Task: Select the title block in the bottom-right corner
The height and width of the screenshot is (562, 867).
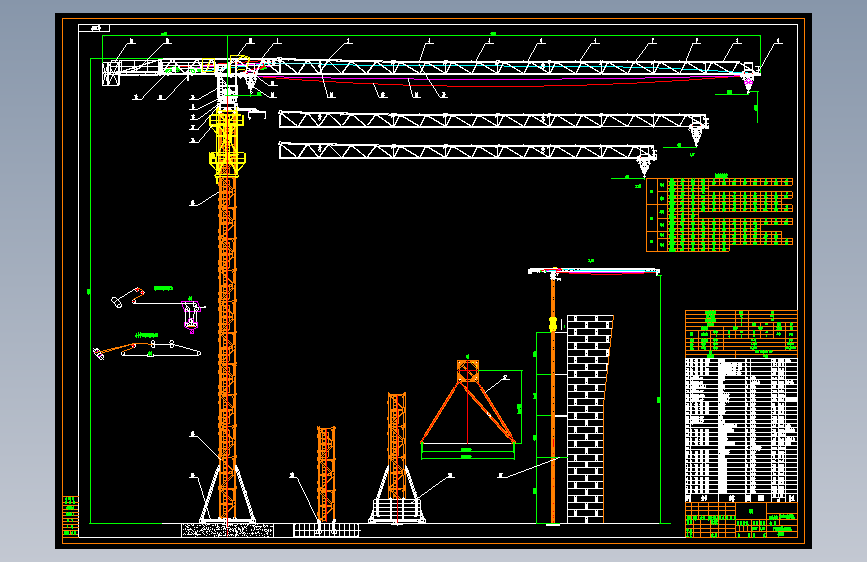Action: pos(741,519)
